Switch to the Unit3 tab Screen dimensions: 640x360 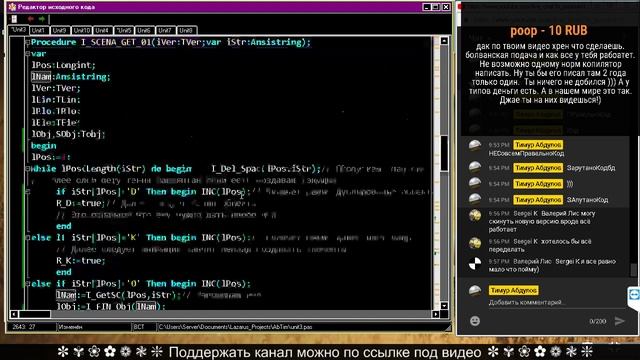point(18,30)
